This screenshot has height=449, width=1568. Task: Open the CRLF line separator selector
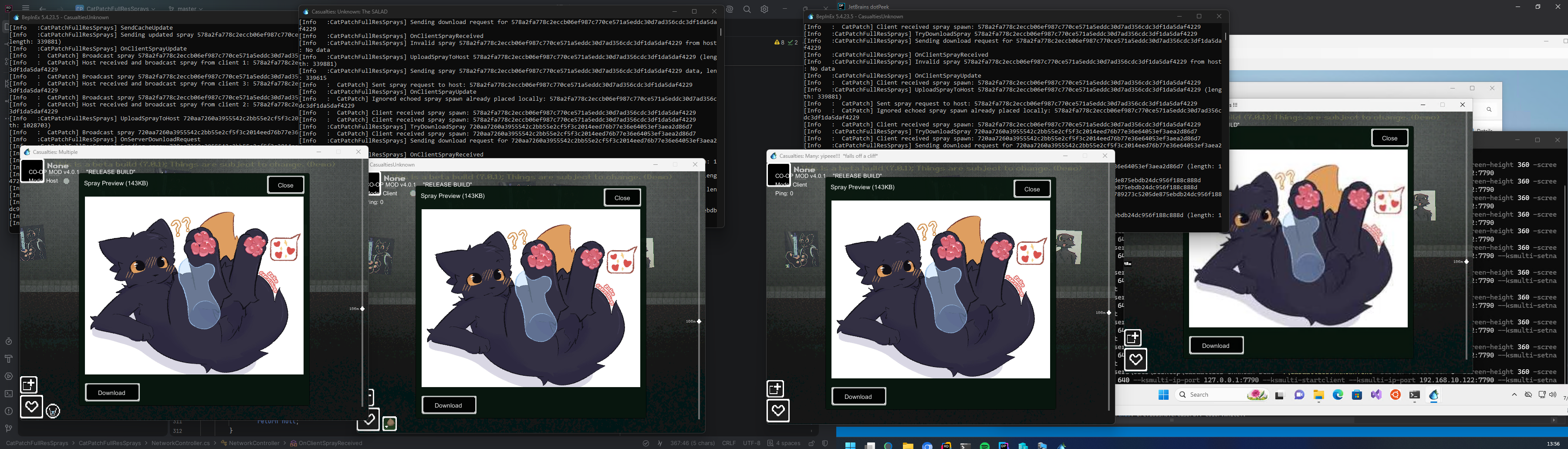tap(729, 443)
